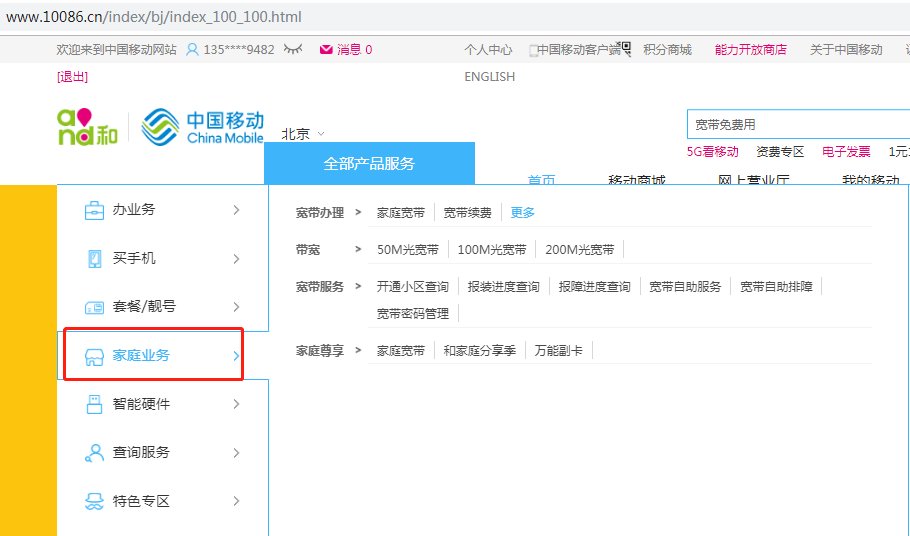Open 宽带密码管理

(x=413, y=314)
